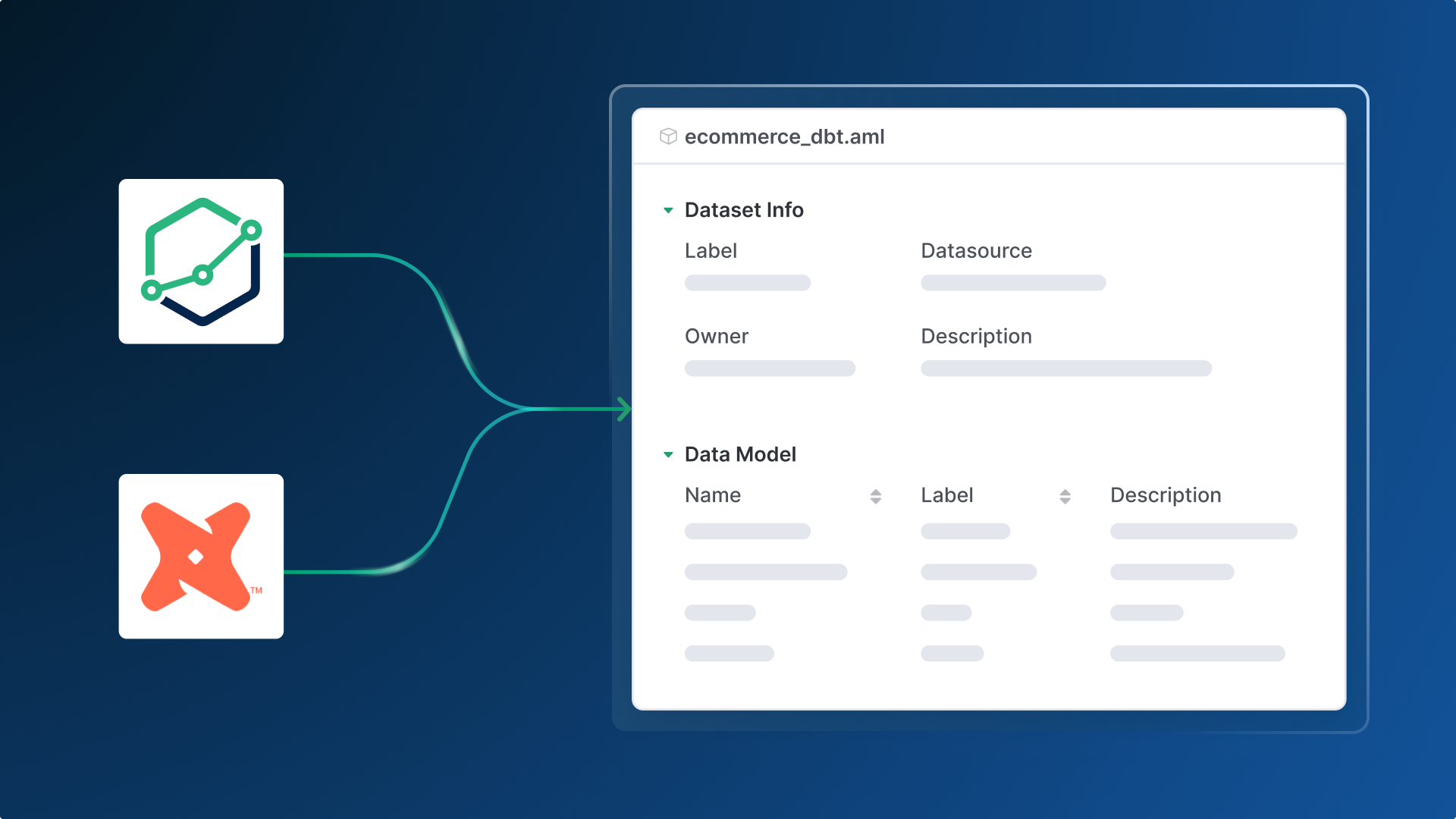Click the last row Description placeholder
Viewport: 1456px width, 819px height.
tap(1197, 654)
